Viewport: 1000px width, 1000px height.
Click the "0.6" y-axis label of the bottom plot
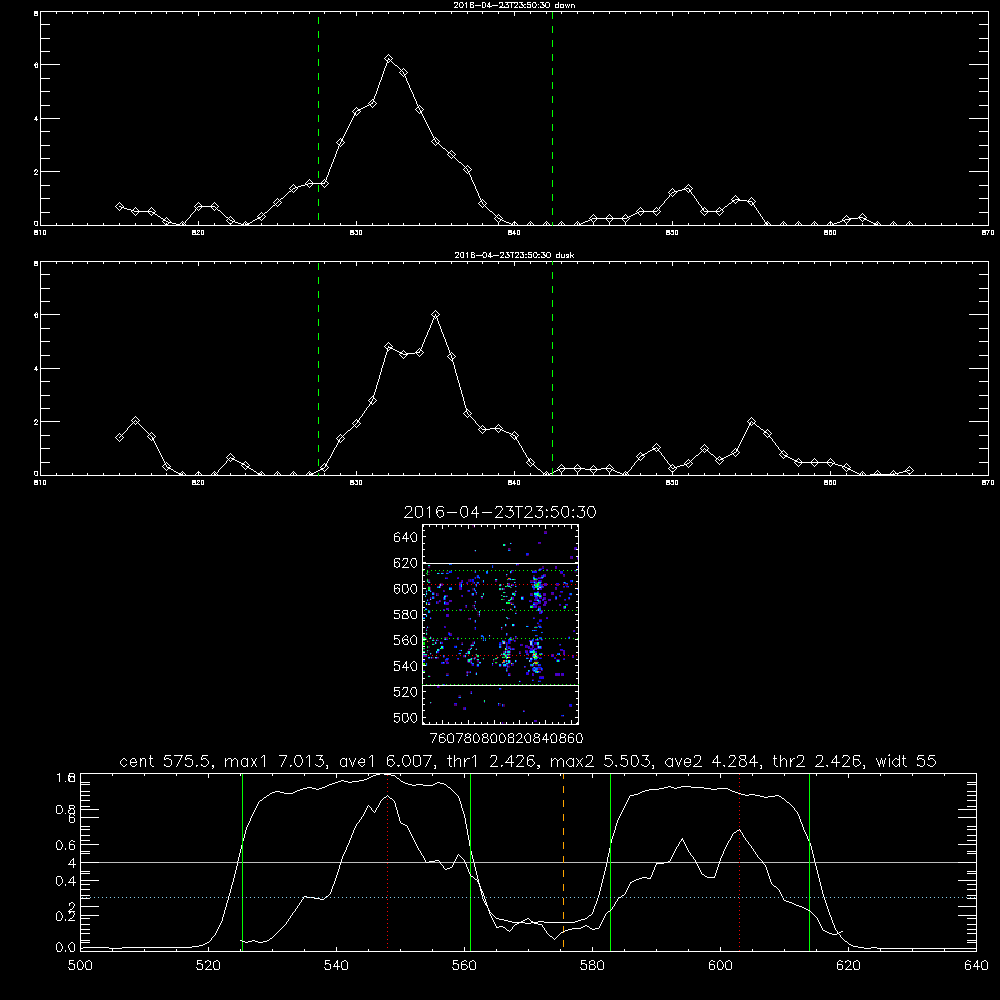pyautogui.click(x=66, y=845)
